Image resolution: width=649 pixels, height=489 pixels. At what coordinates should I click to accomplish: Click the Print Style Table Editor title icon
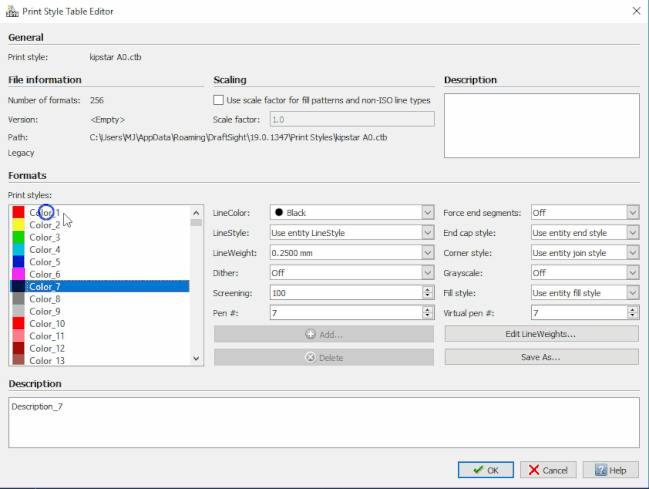tap(12, 11)
